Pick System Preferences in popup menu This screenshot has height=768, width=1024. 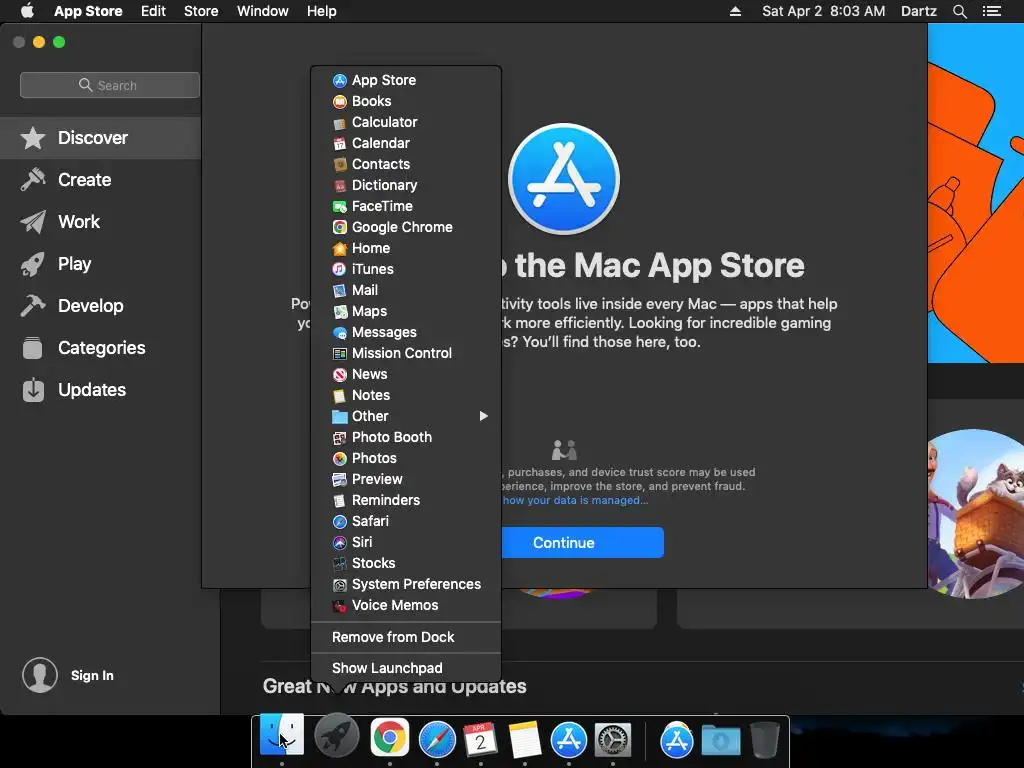(x=406, y=584)
